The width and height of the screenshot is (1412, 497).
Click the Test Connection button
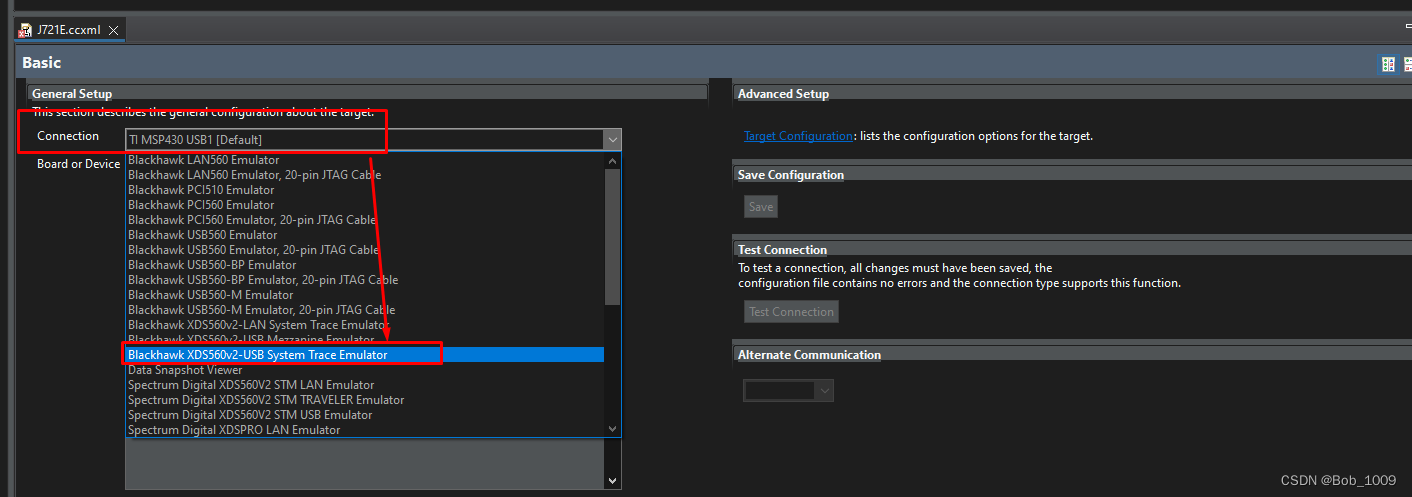coord(791,312)
